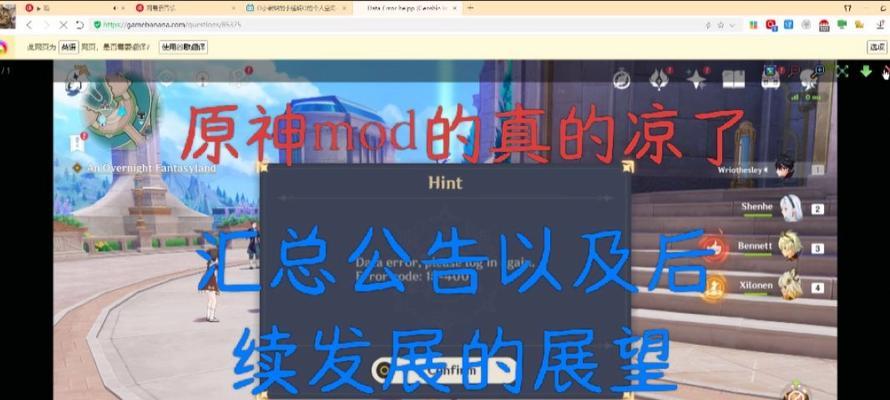Screen dimensions: 890x400
Task: Open the red-roofed shop extension icon
Action: [824, 25]
